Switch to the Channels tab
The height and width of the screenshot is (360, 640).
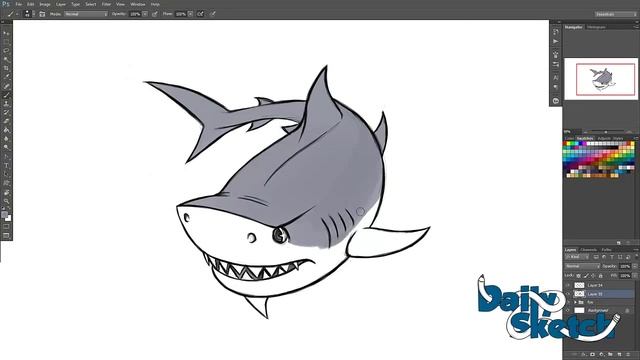pos(589,250)
